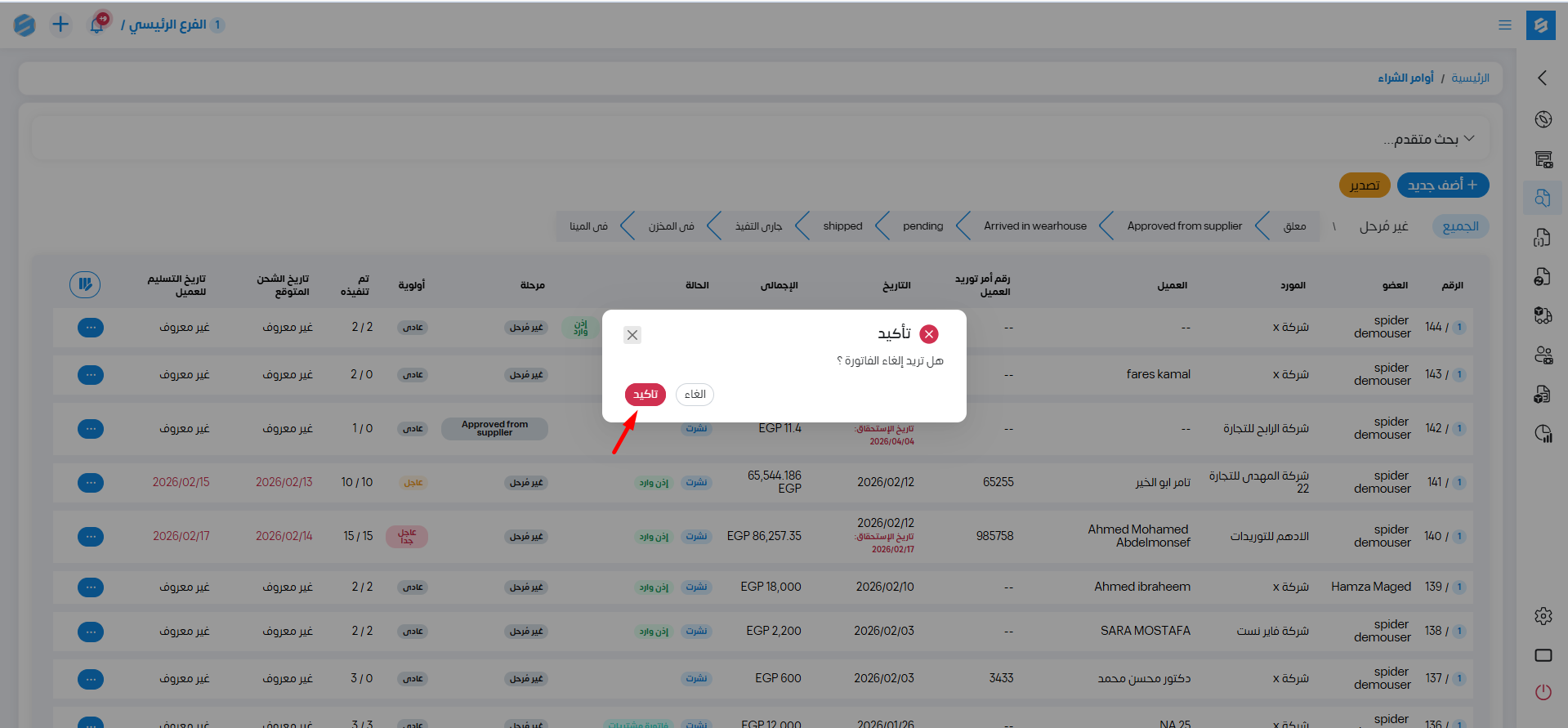The height and width of the screenshot is (728, 1568).
Task: Open the settings gear in sidebar
Action: [x=1543, y=616]
